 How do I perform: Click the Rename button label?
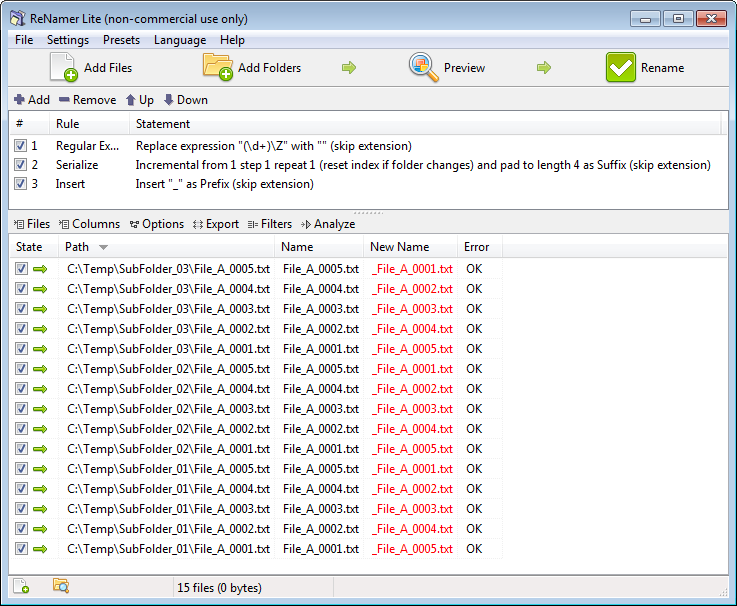pos(662,68)
